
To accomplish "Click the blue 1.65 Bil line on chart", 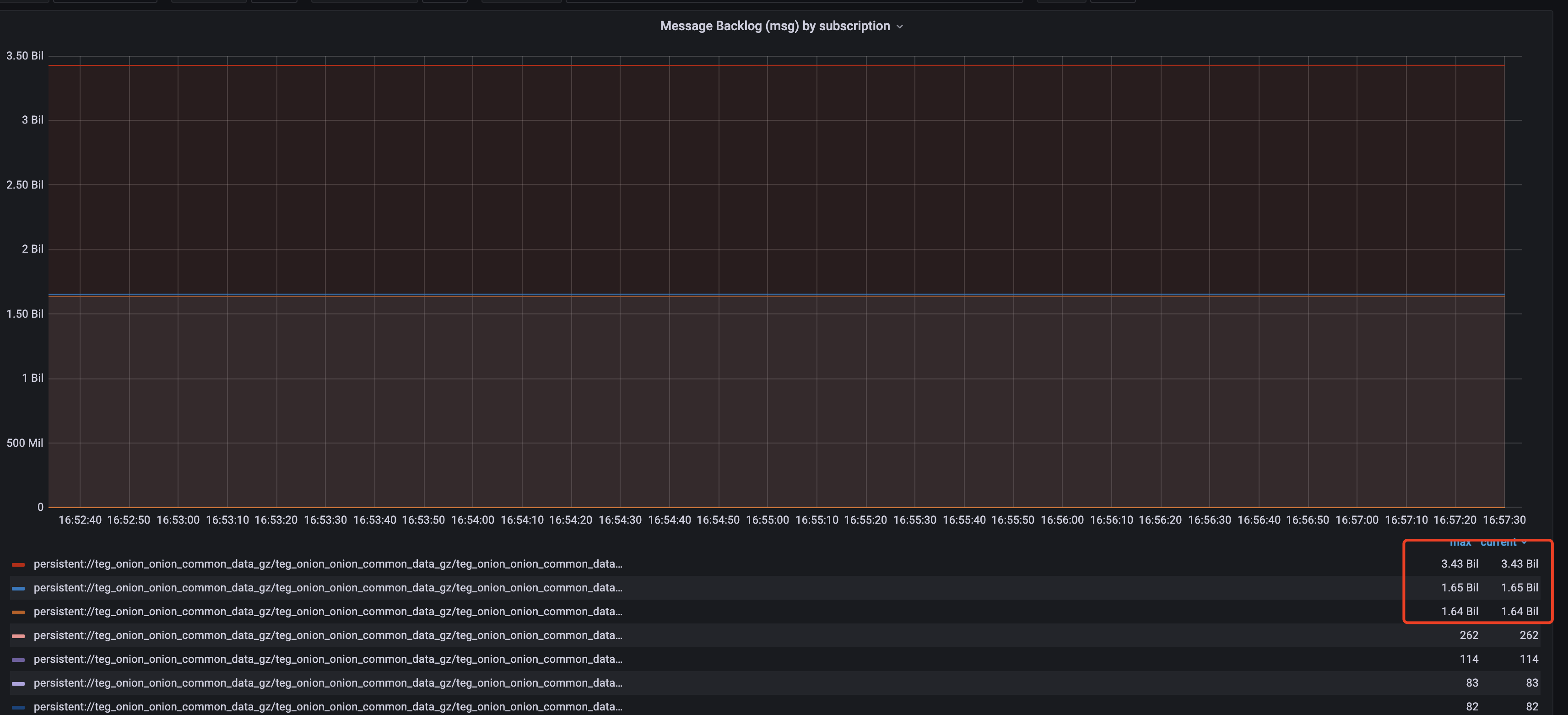I will 767,295.
